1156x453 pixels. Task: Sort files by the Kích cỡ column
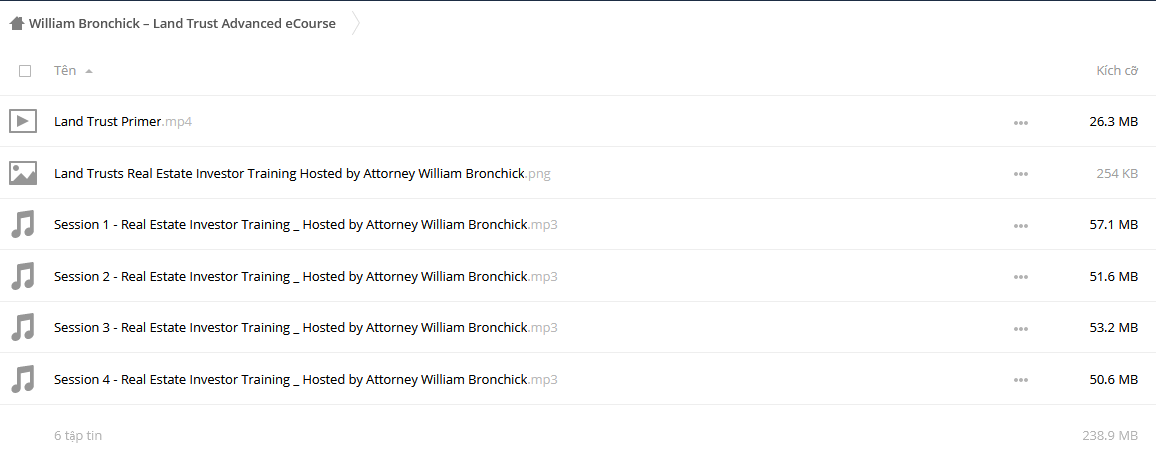pyautogui.click(x=1117, y=71)
